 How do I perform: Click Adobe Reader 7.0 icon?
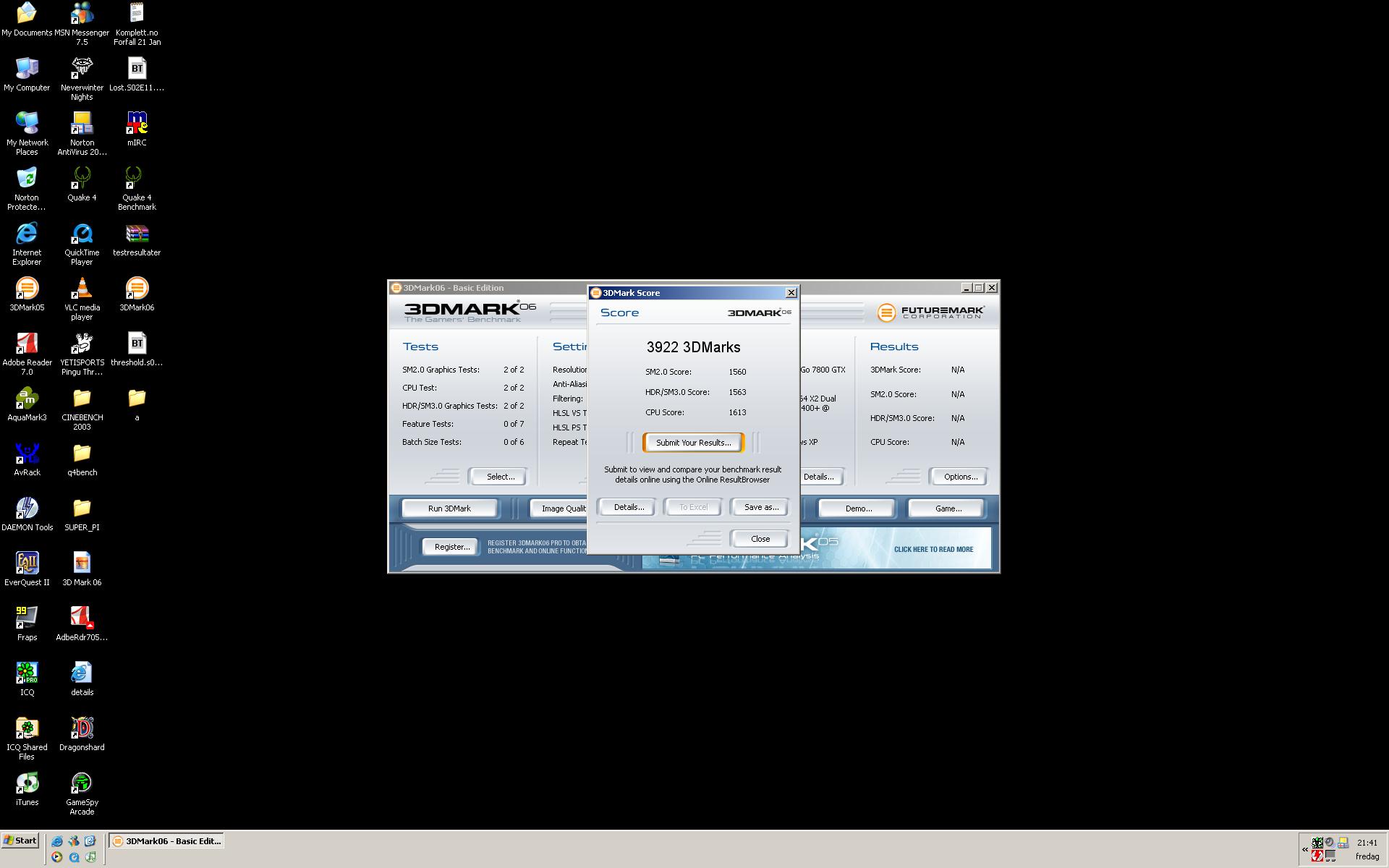27,354
